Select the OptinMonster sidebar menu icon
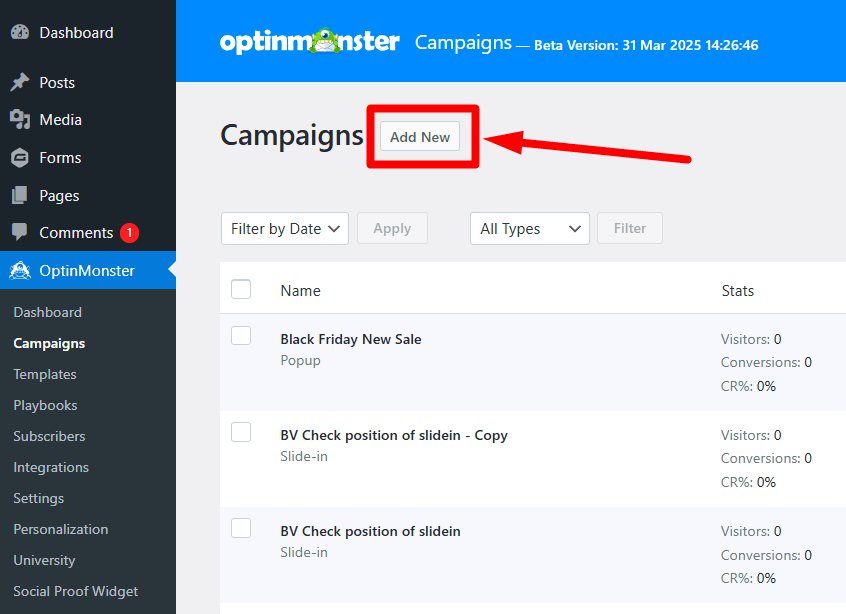The width and height of the screenshot is (846, 614). 22,270
